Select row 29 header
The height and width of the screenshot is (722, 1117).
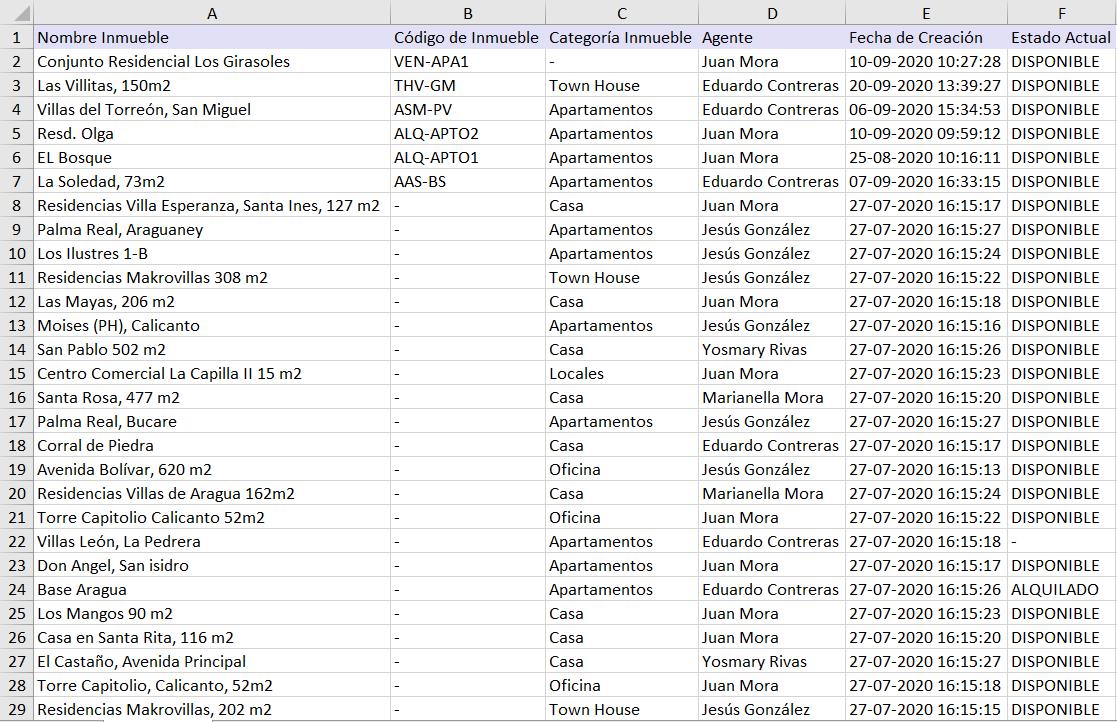tap(16, 709)
